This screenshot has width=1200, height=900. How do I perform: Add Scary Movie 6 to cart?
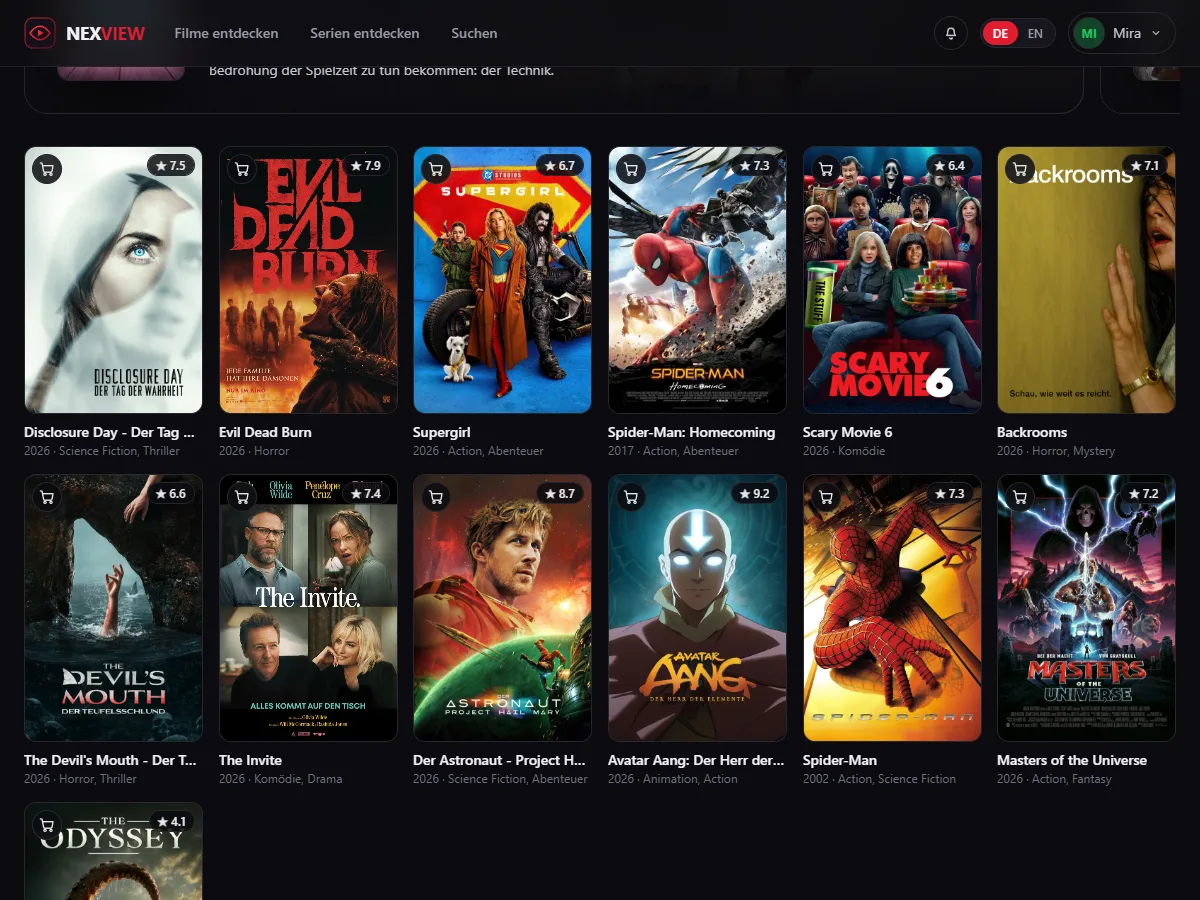coord(826,169)
